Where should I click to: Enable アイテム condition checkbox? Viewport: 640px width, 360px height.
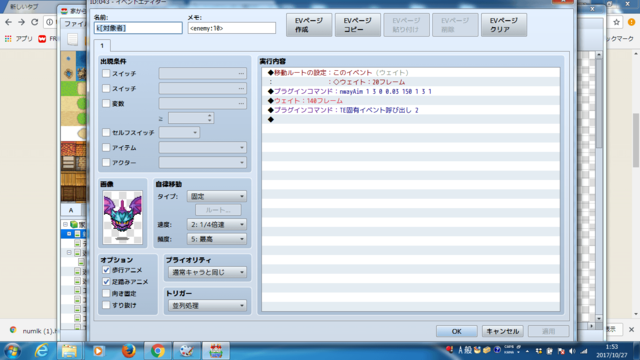(106, 147)
